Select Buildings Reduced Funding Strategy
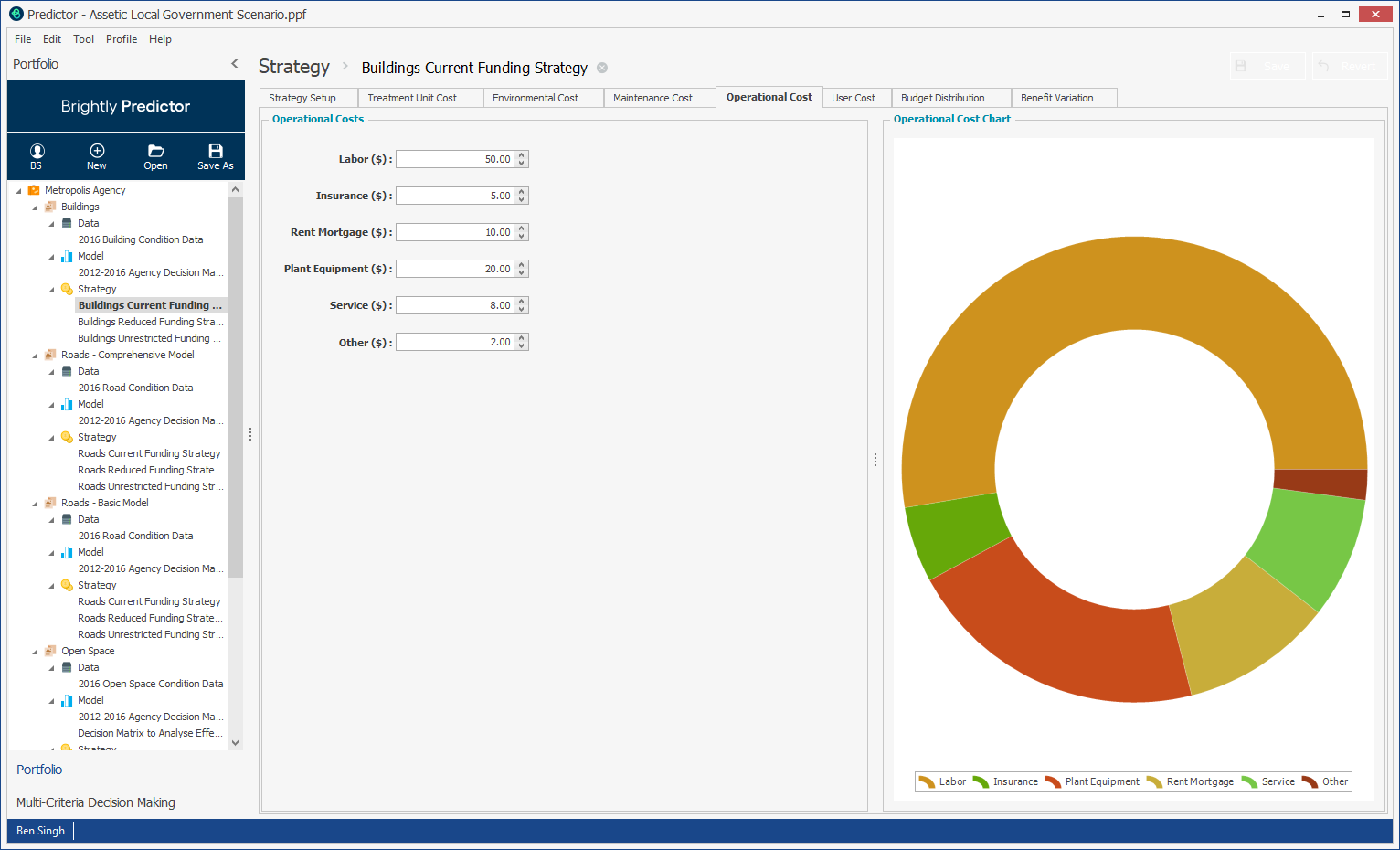 pyautogui.click(x=150, y=322)
